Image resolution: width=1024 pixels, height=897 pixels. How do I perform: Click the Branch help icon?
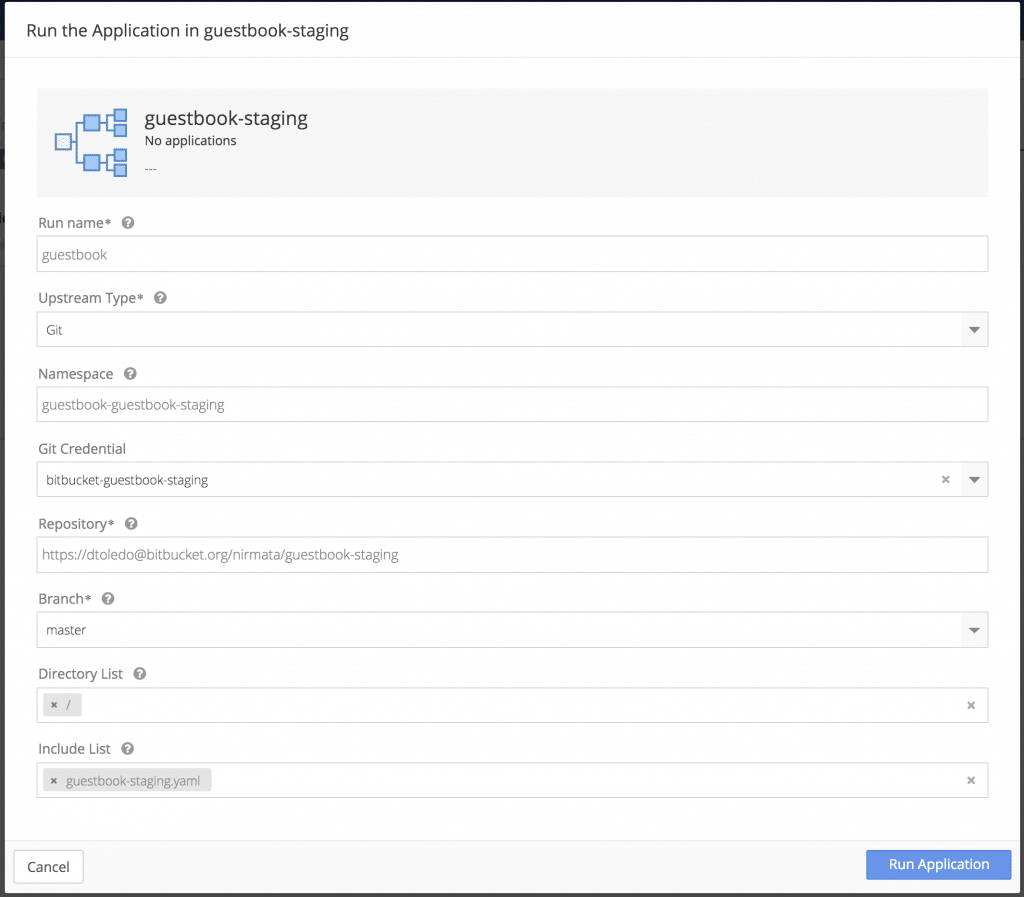(108, 599)
